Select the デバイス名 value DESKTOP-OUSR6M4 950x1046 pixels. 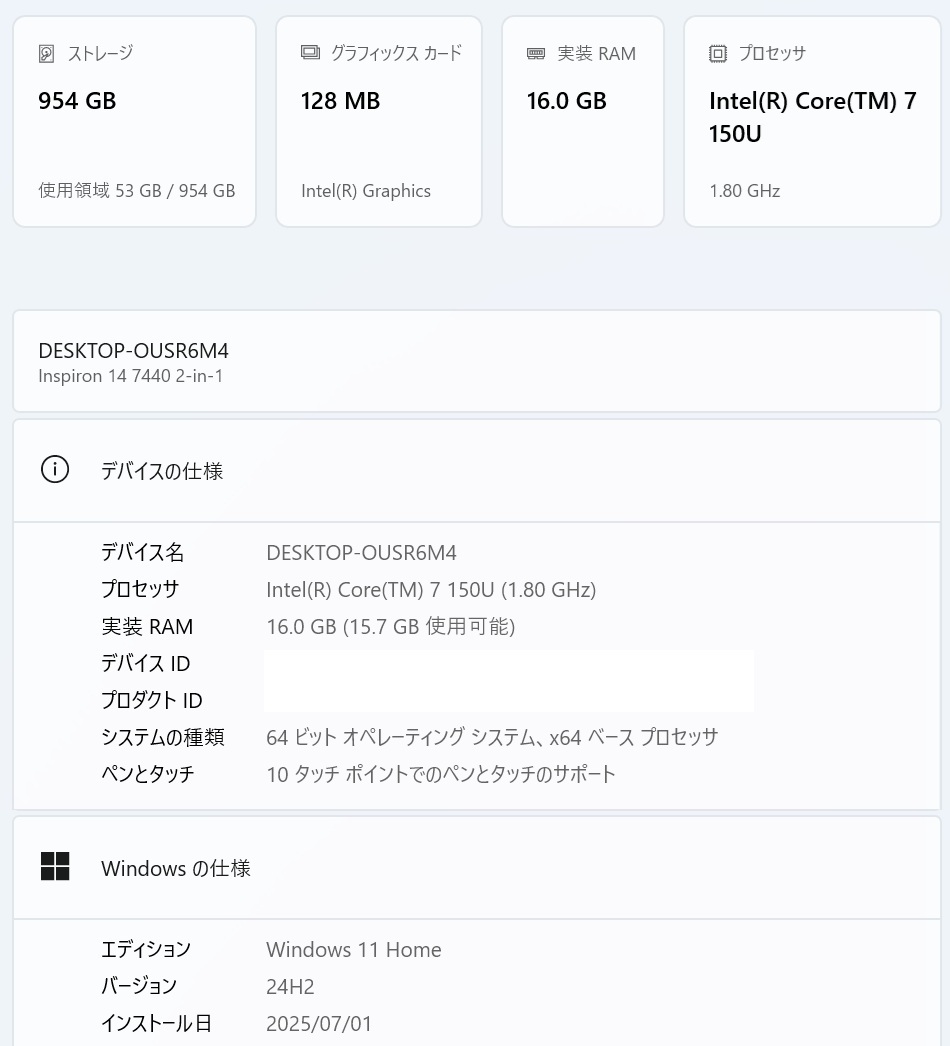coord(362,553)
